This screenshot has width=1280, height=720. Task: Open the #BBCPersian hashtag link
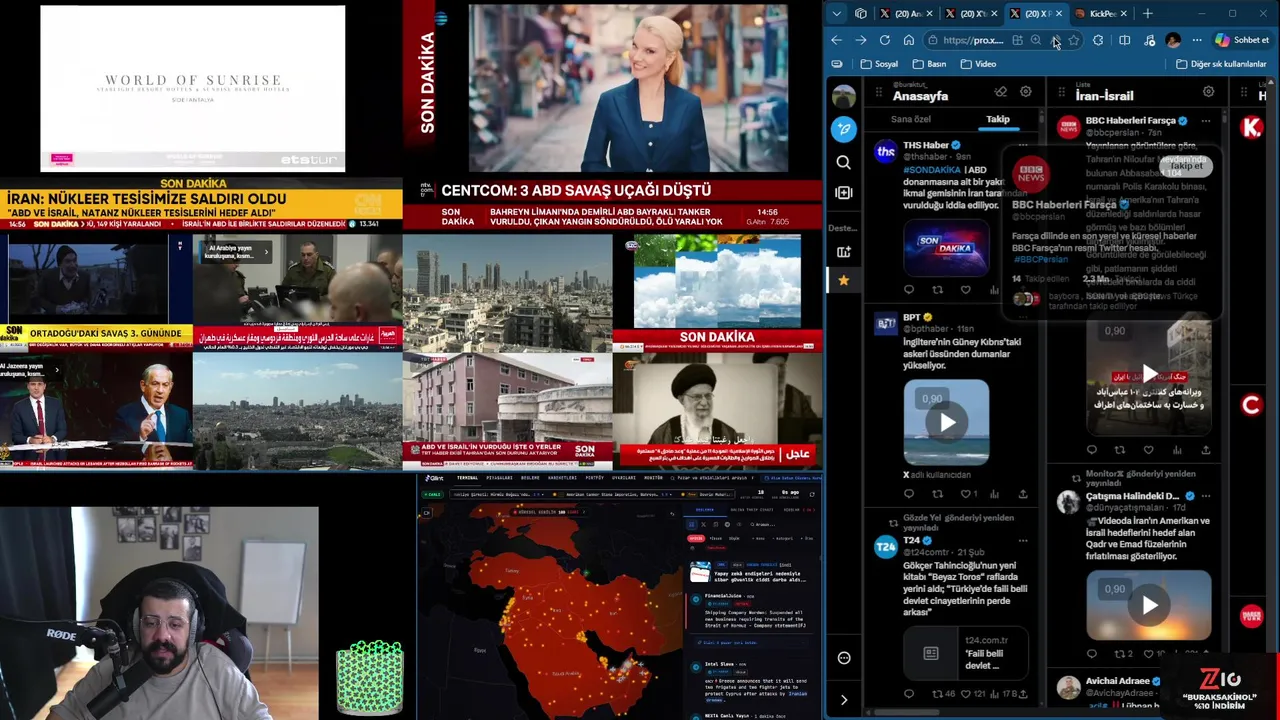pyautogui.click(x=1040, y=258)
